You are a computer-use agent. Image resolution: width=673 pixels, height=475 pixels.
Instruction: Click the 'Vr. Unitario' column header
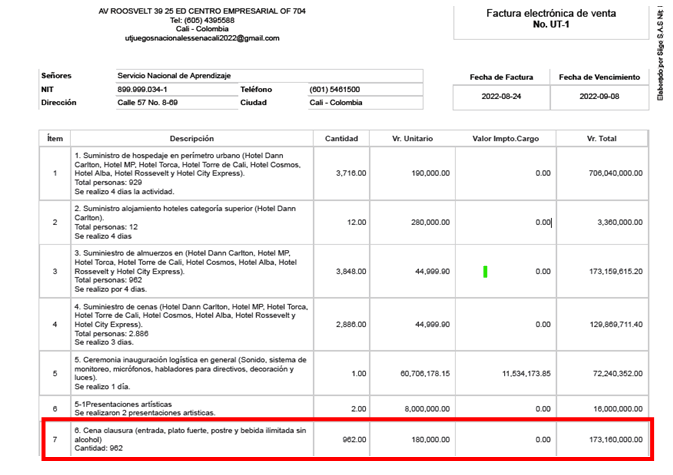click(x=412, y=139)
